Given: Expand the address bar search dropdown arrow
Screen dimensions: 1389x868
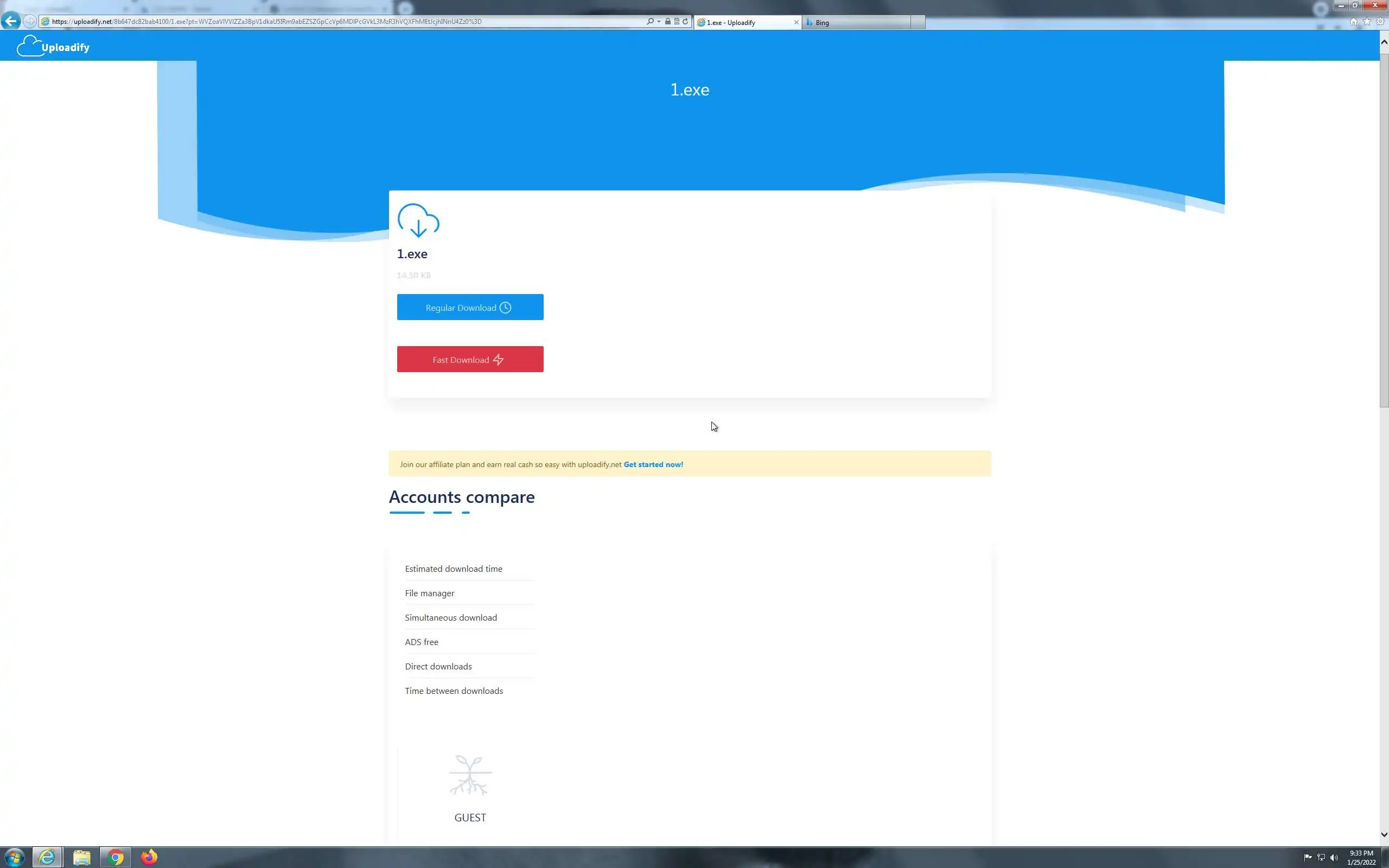Looking at the screenshot, I should (659, 21).
